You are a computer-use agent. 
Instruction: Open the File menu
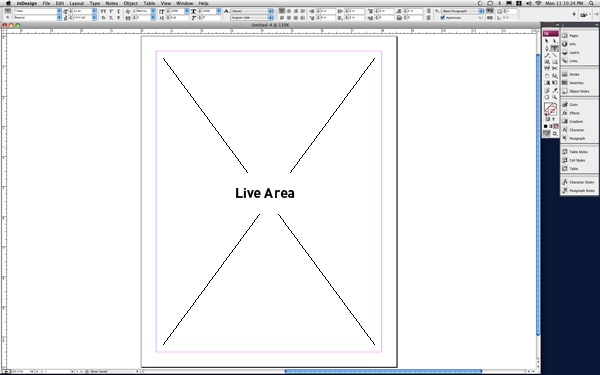[x=46, y=3]
